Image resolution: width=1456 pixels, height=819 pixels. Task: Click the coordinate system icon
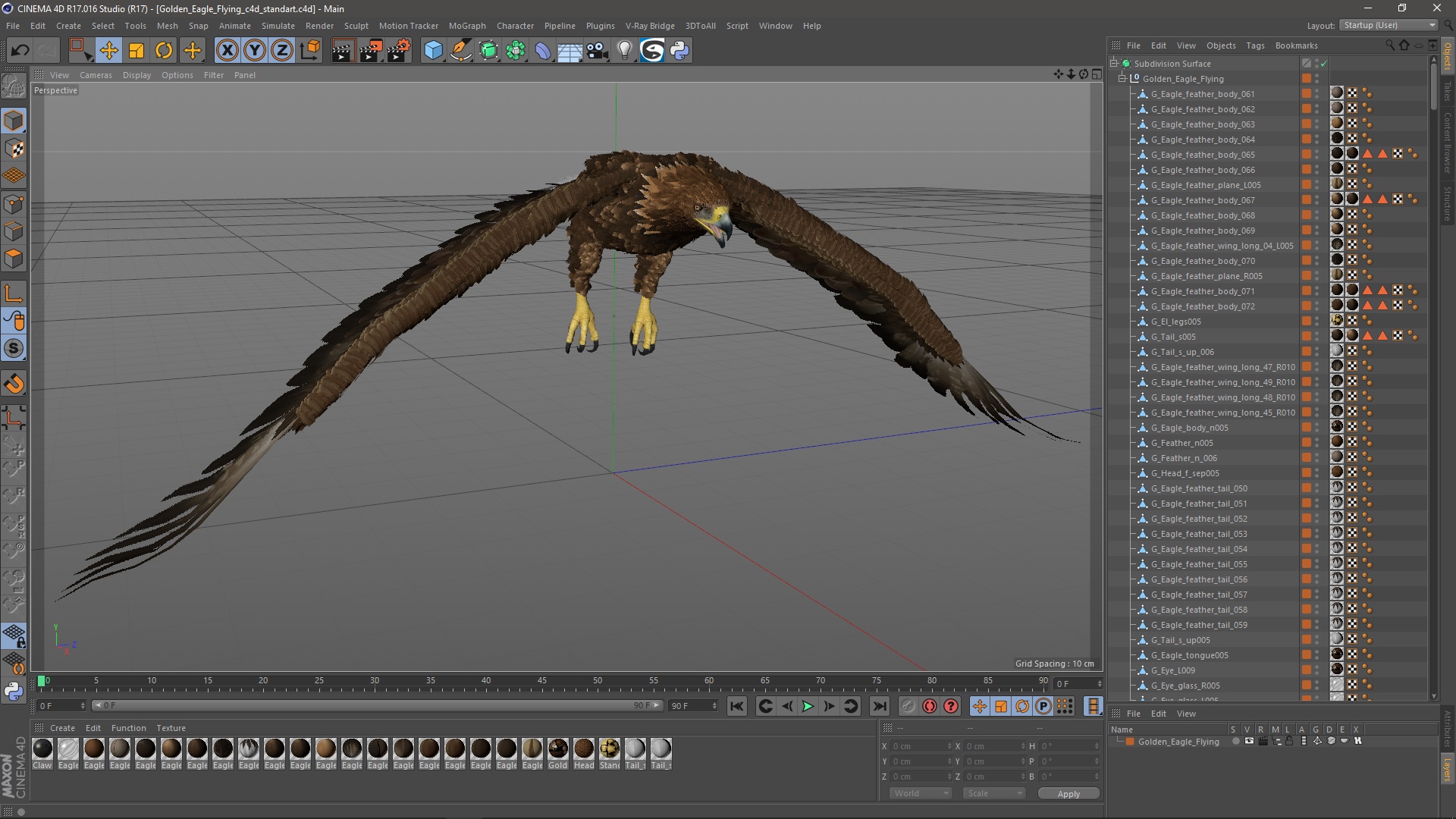tap(310, 51)
